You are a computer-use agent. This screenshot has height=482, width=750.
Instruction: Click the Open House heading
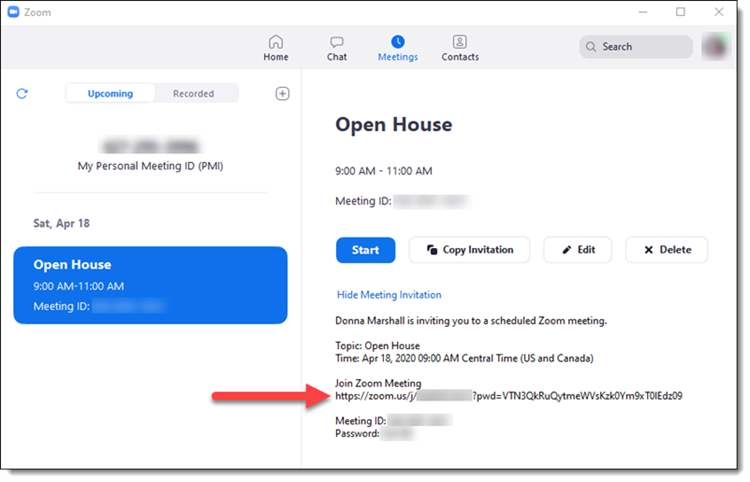(x=393, y=124)
